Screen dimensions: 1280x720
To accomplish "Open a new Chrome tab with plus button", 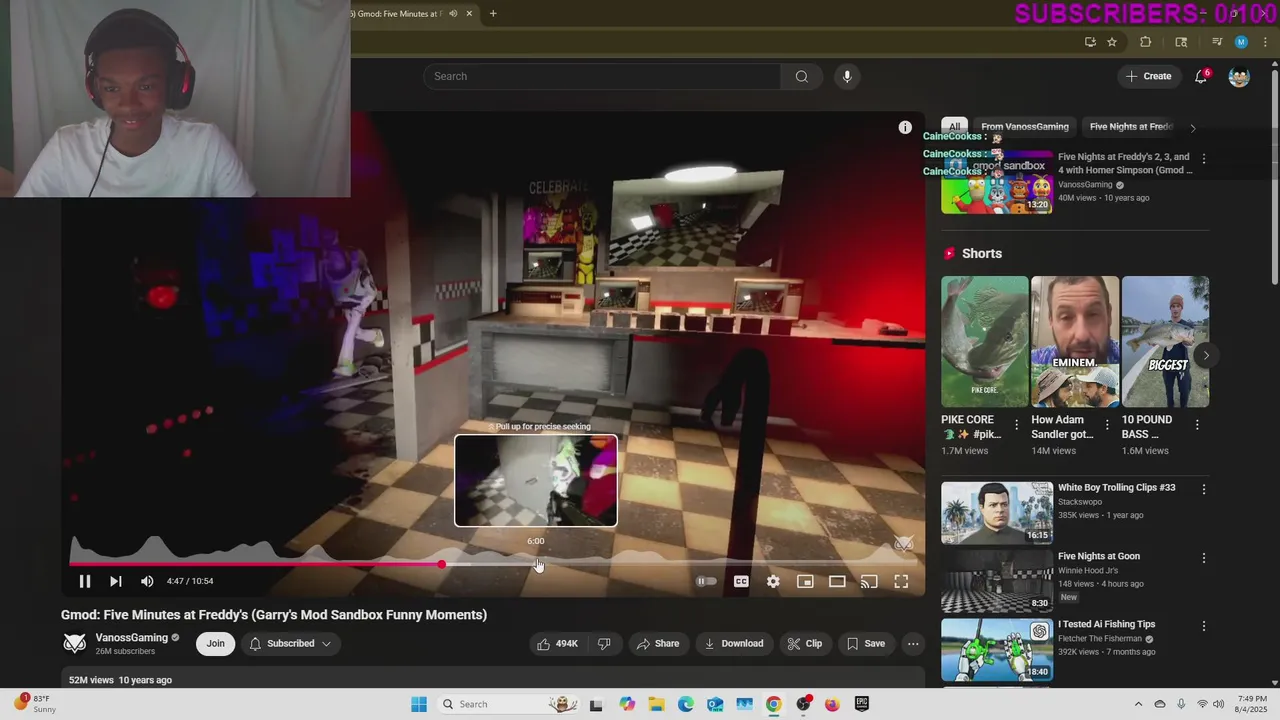I will point(493,13).
